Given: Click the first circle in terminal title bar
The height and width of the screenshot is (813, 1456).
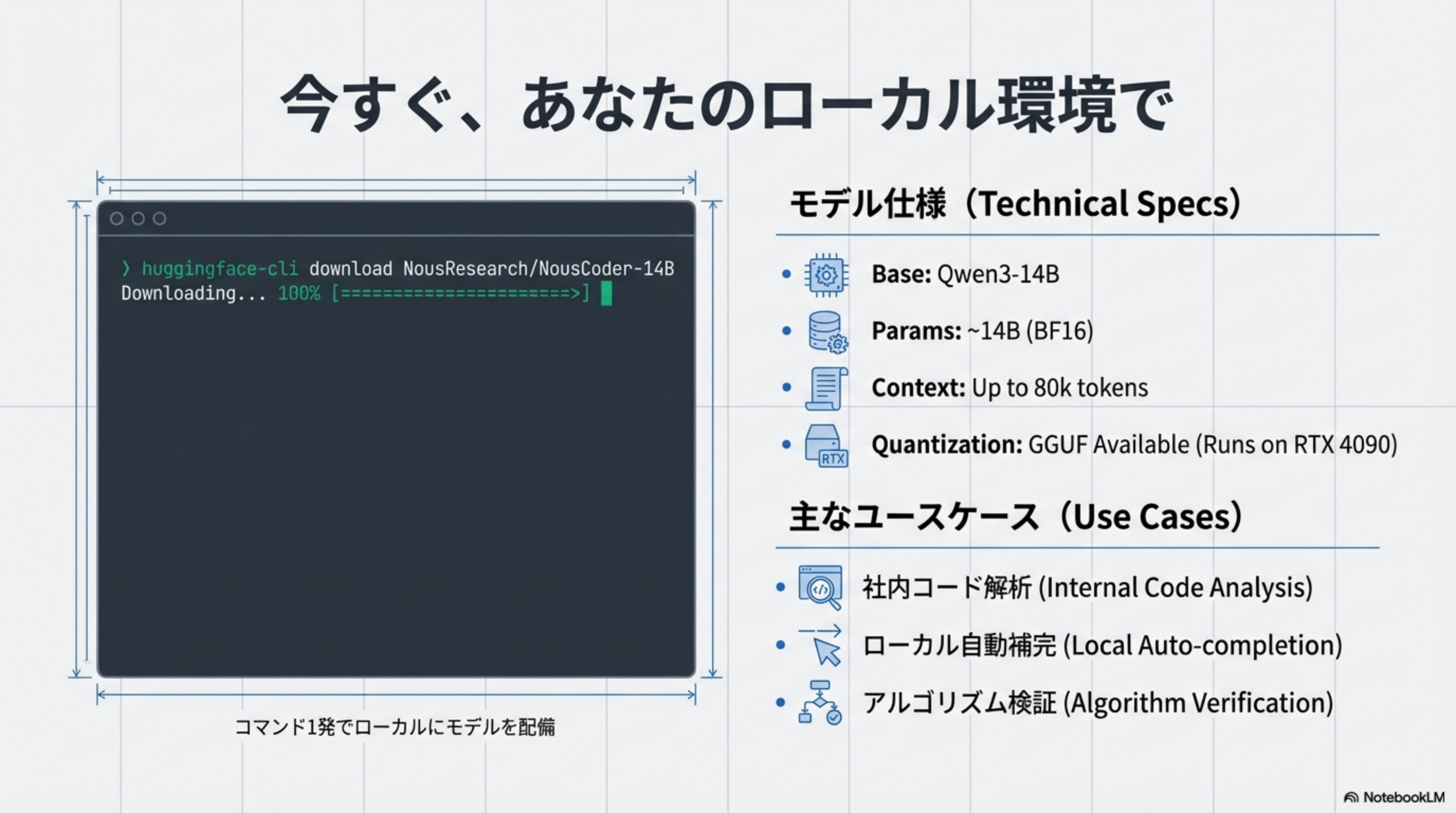Looking at the screenshot, I should point(117,219).
